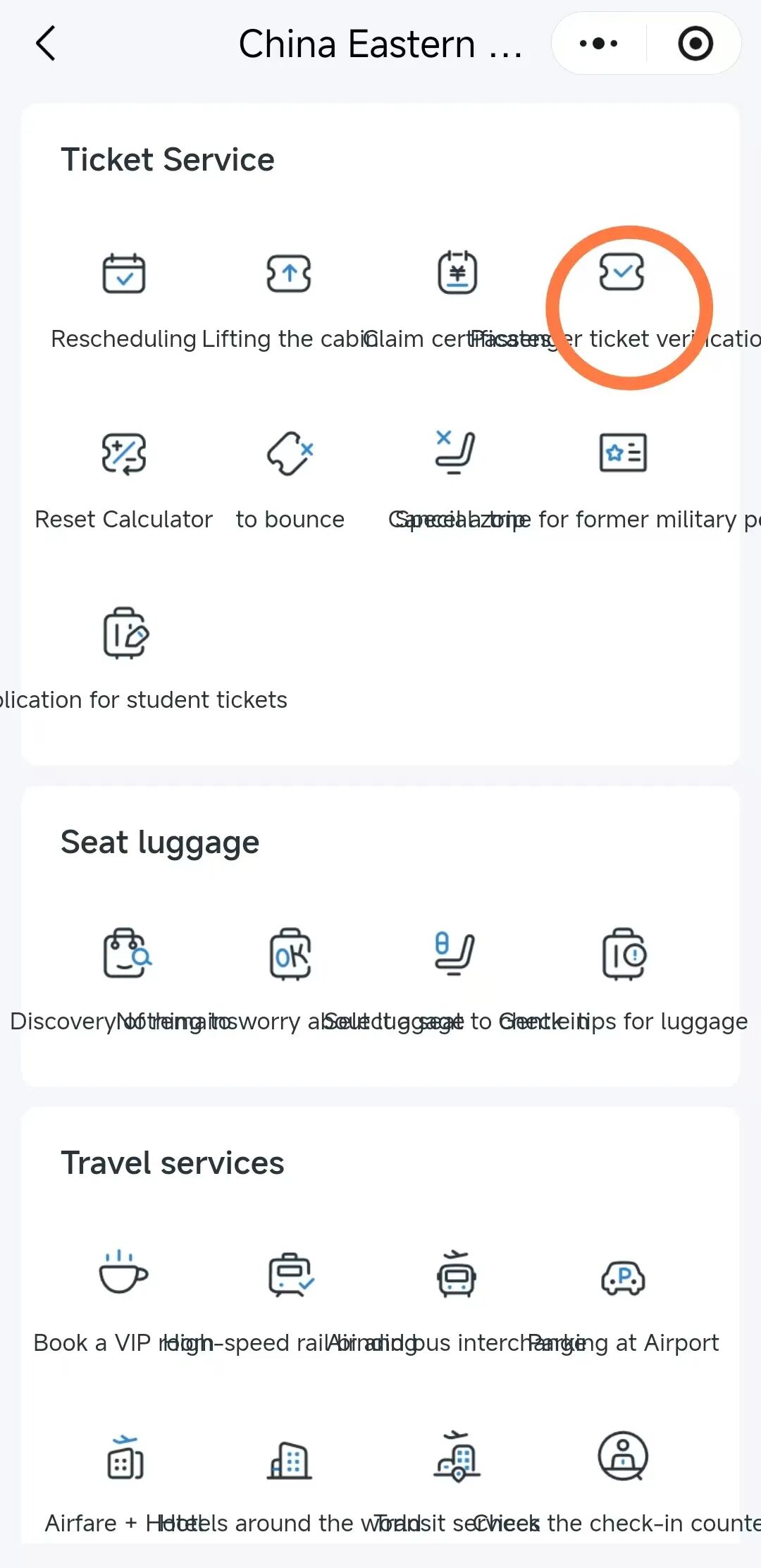Open the Reset Calculator icon
The height and width of the screenshot is (1568, 761).
click(124, 453)
